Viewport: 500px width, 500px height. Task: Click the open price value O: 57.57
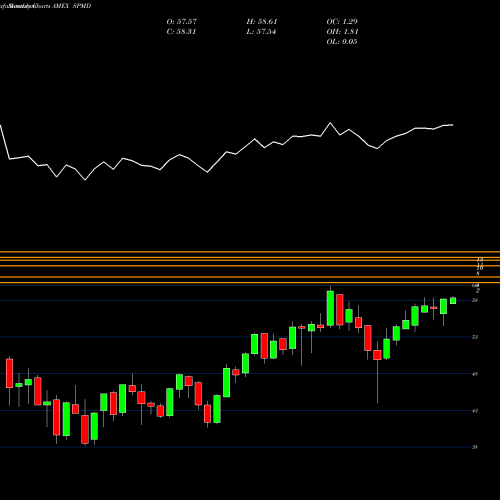pyautogui.click(x=182, y=22)
